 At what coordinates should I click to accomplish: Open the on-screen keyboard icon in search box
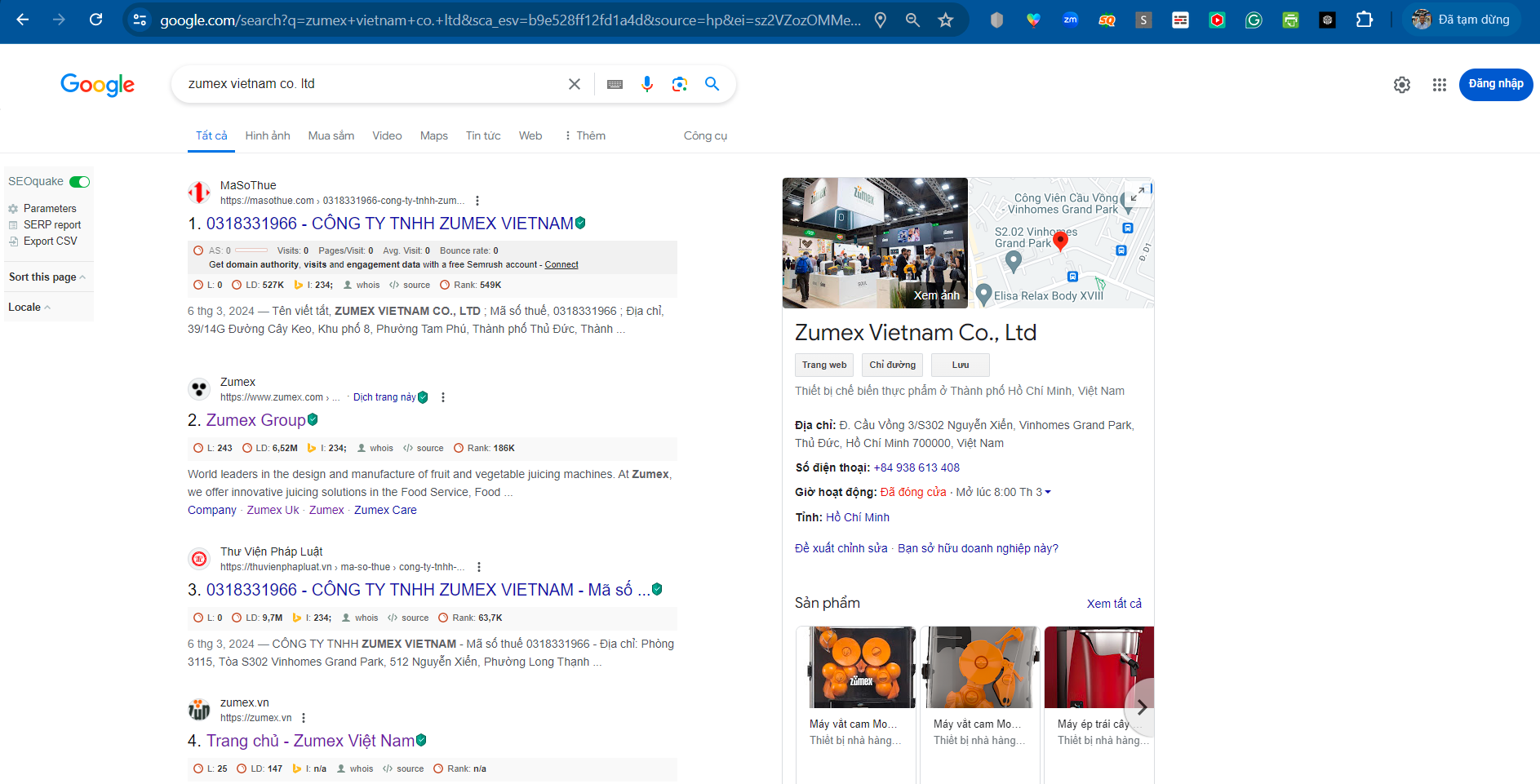(x=615, y=84)
